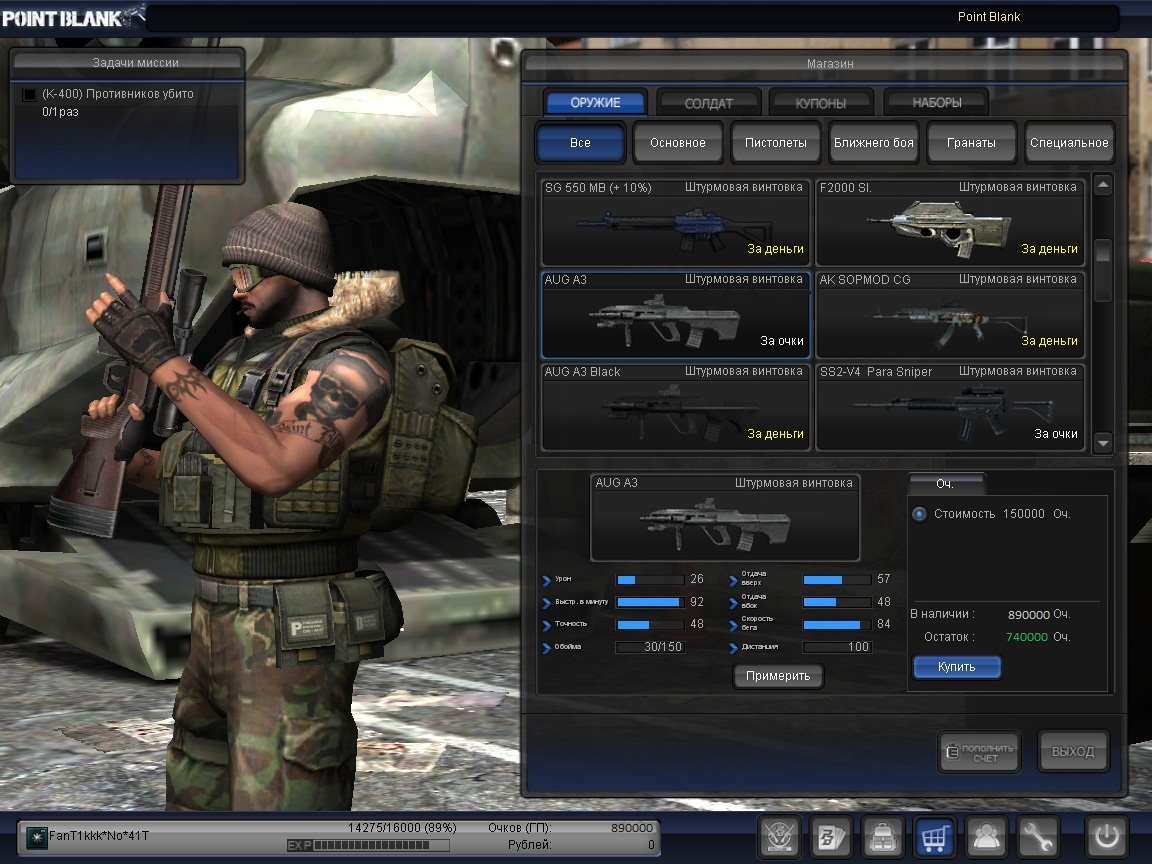The height and width of the screenshot is (864, 1152).
Task: Click the EXP progress bar
Action: (x=382, y=846)
